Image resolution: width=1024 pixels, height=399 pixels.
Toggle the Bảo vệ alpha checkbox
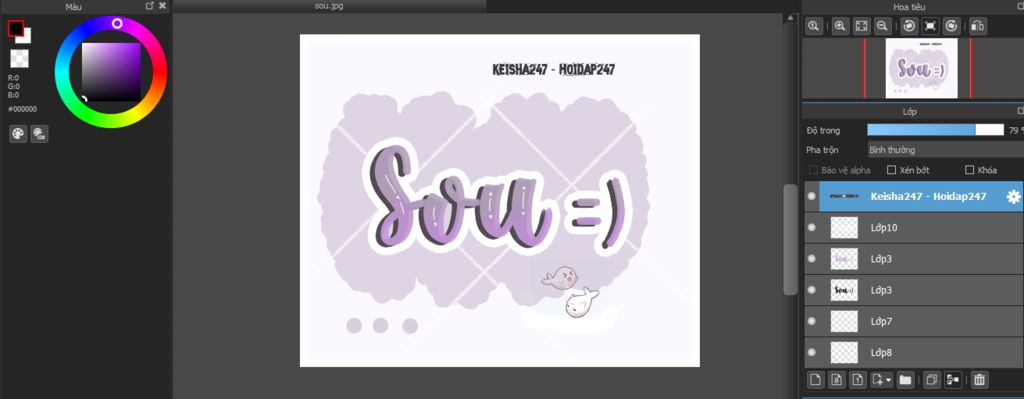click(x=813, y=170)
